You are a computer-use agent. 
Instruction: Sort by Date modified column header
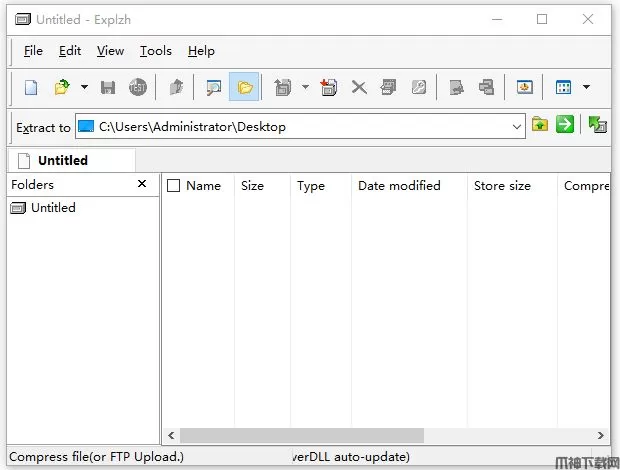pos(399,186)
